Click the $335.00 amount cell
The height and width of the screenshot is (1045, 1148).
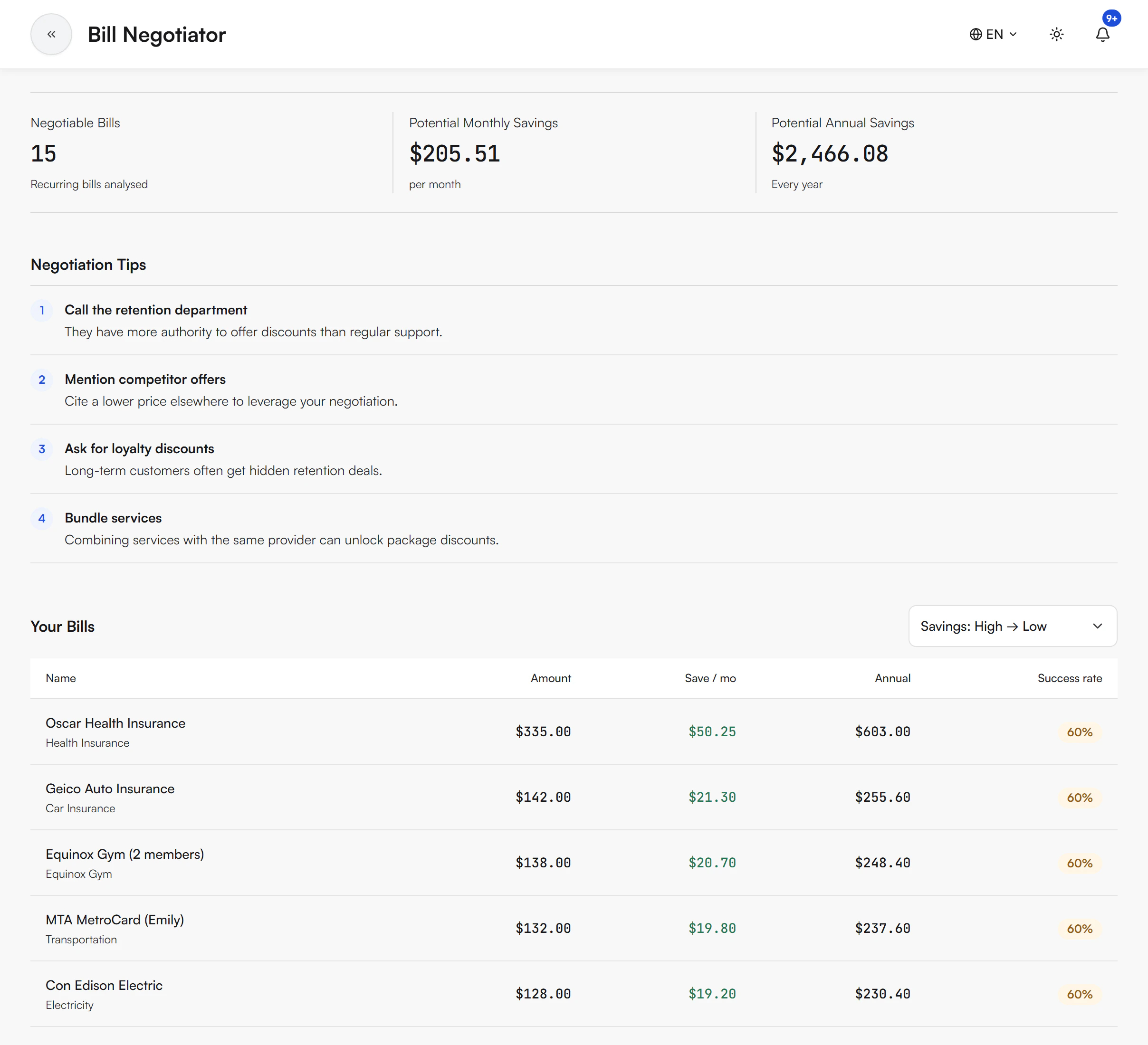click(543, 731)
